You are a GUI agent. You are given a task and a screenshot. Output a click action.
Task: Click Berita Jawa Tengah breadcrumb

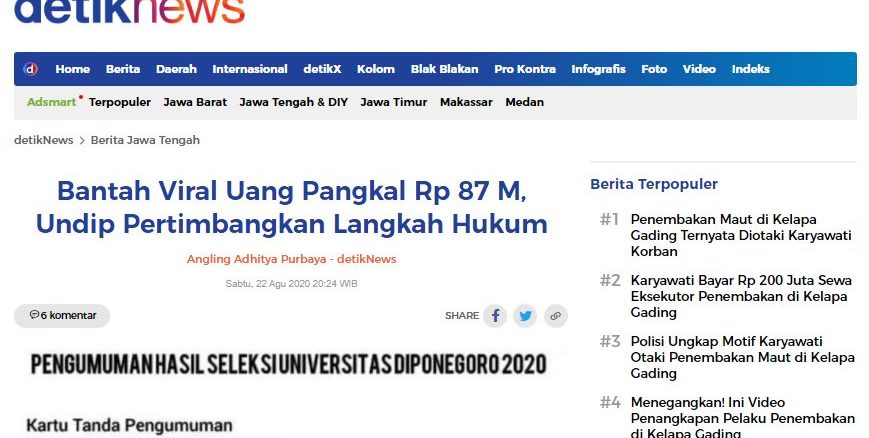(145, 140)
